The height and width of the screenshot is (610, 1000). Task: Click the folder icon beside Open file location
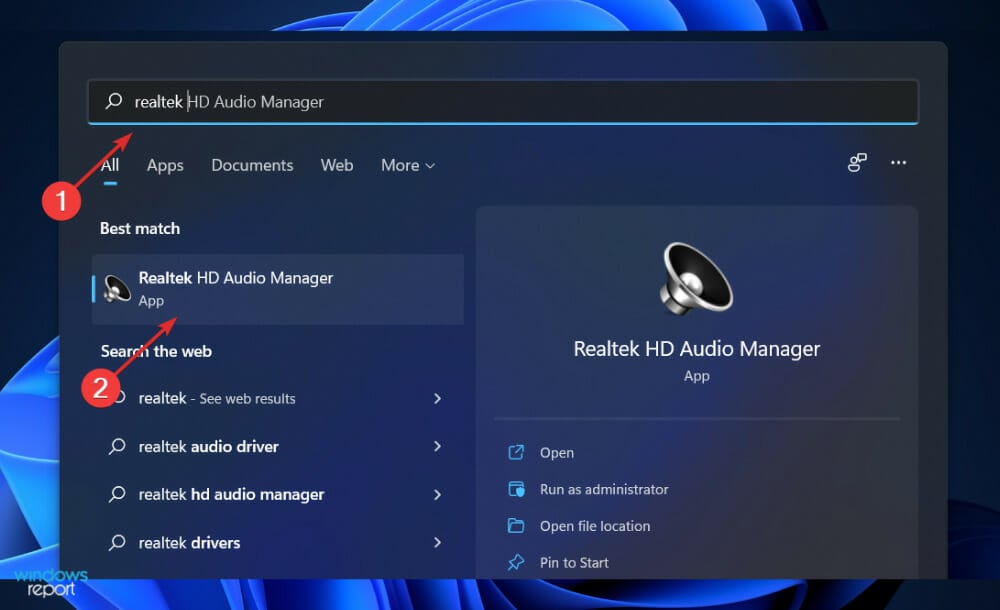(516, 526)
